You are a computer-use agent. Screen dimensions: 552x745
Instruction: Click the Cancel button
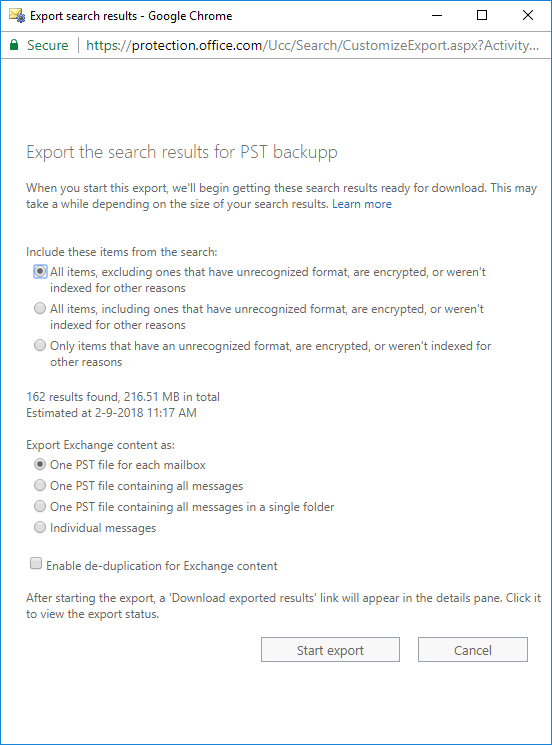tap(473, 649)
